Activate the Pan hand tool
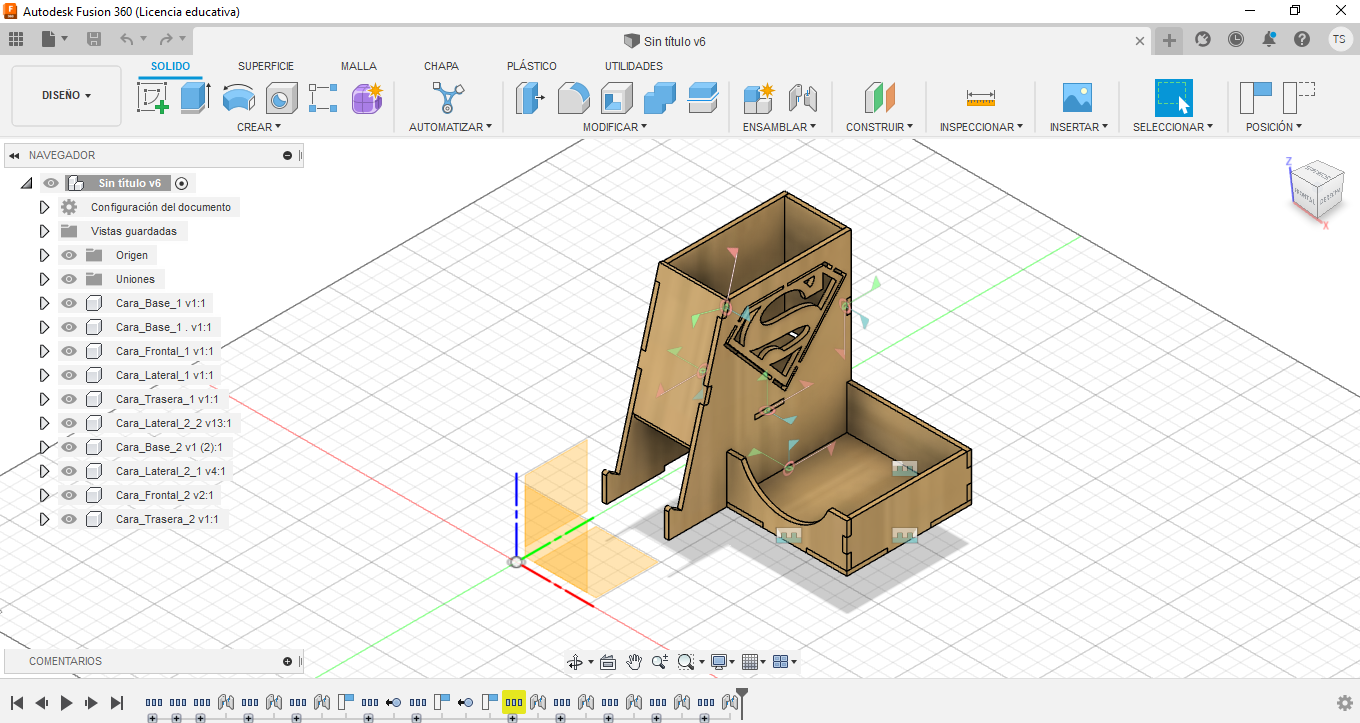Viewport: 1360px width, 723px height. pyautogui.click(x=634, y=662)
